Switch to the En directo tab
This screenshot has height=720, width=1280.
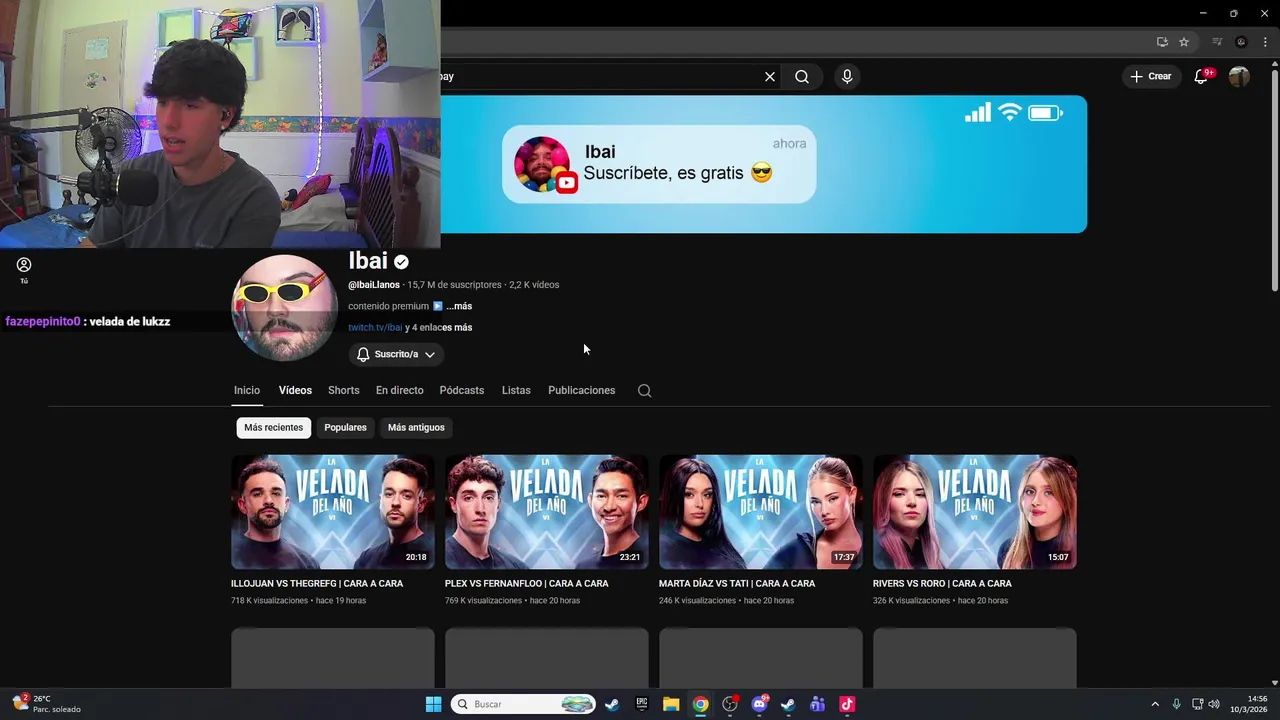coord(400,390)
